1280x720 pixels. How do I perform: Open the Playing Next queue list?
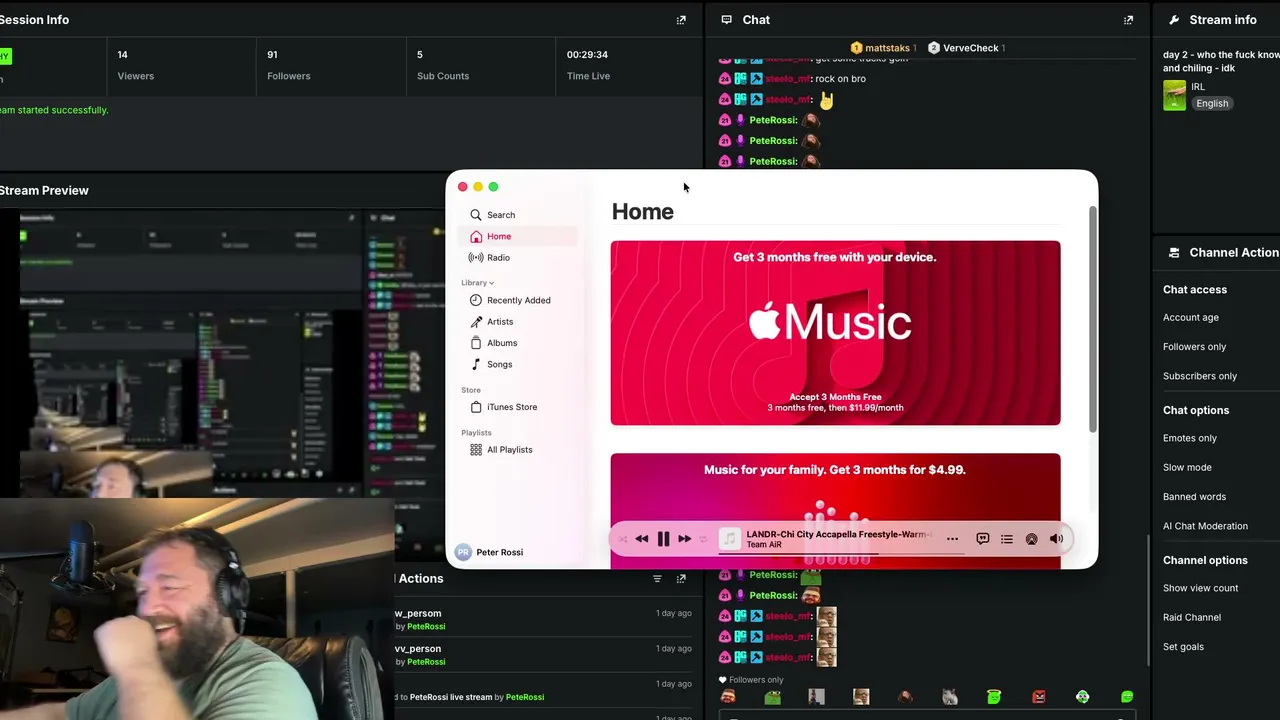[1007, 539]
